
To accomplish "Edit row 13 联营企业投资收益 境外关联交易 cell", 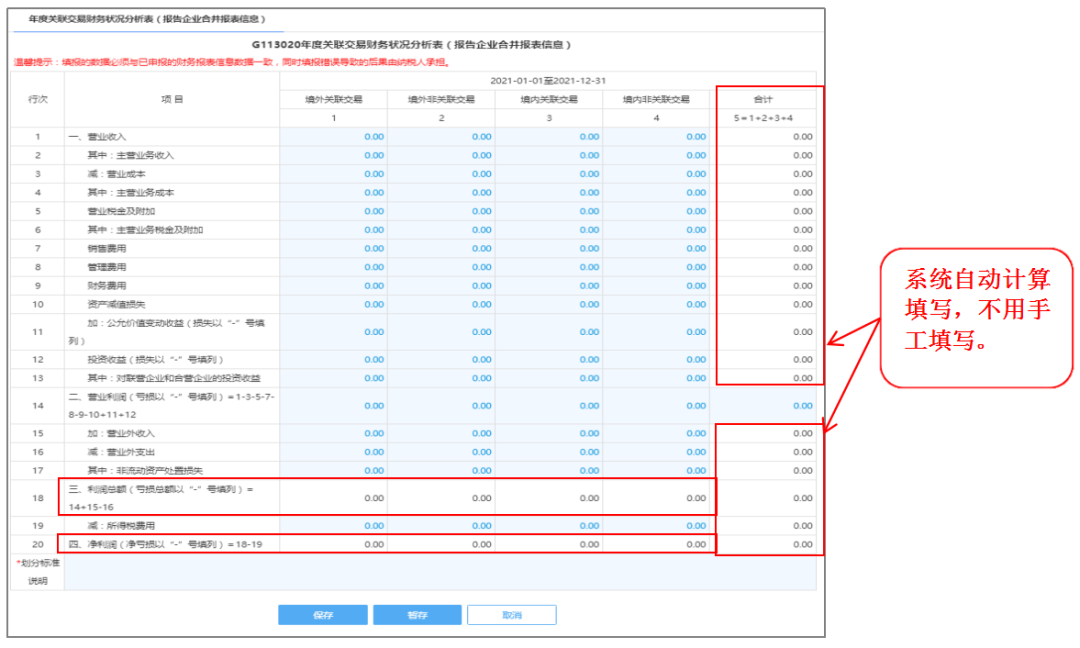I will coord(333,377).
